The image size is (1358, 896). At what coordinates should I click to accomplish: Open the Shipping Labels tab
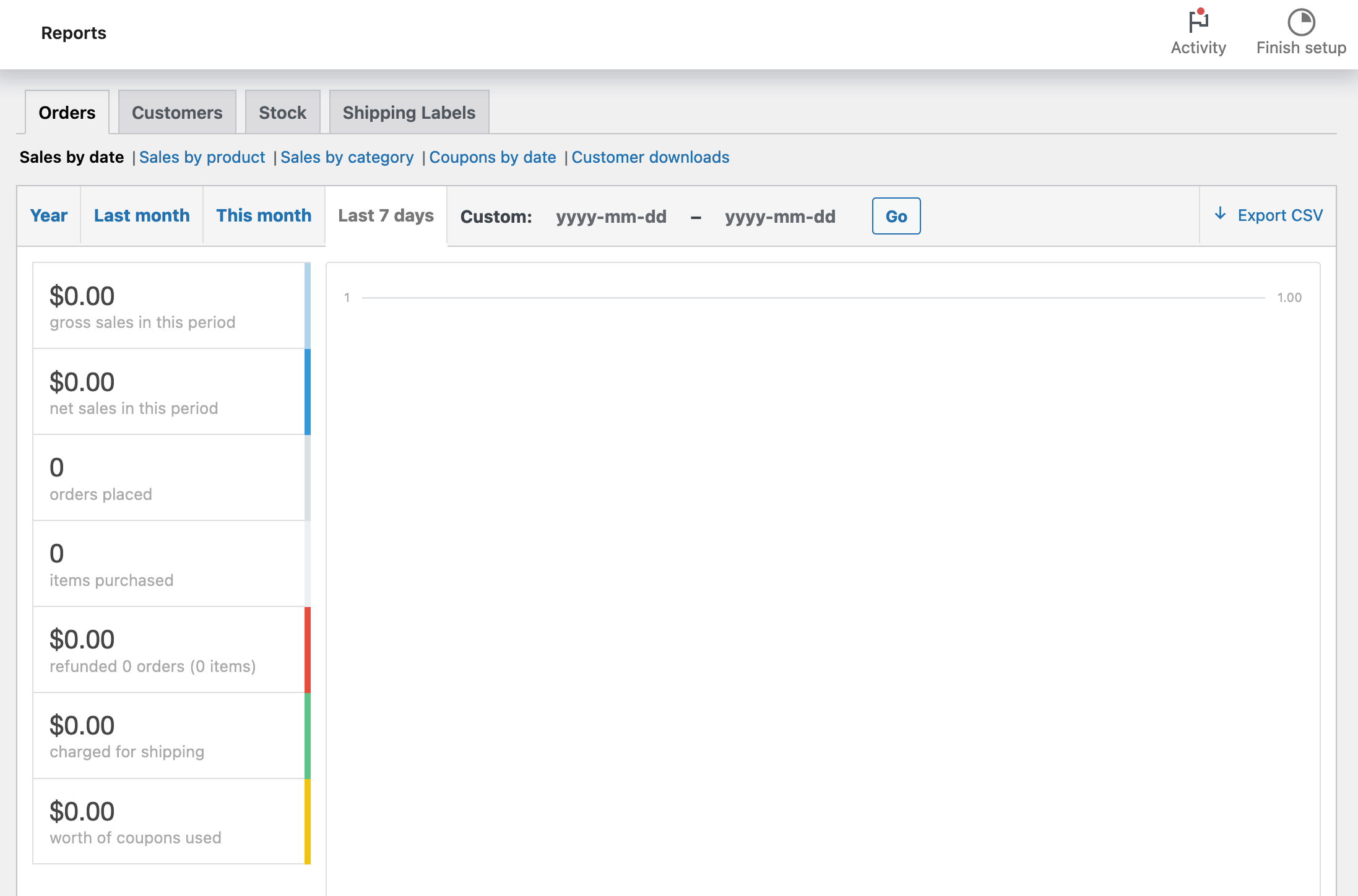pyautogui.click(x=409, y=112)
